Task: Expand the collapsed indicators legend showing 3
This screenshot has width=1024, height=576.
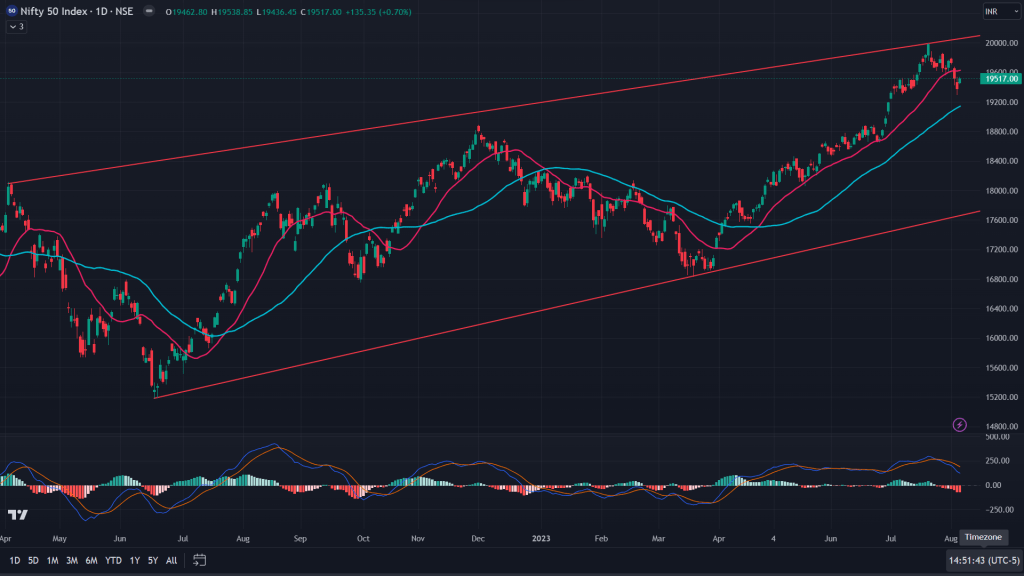Action: [15, 26]
